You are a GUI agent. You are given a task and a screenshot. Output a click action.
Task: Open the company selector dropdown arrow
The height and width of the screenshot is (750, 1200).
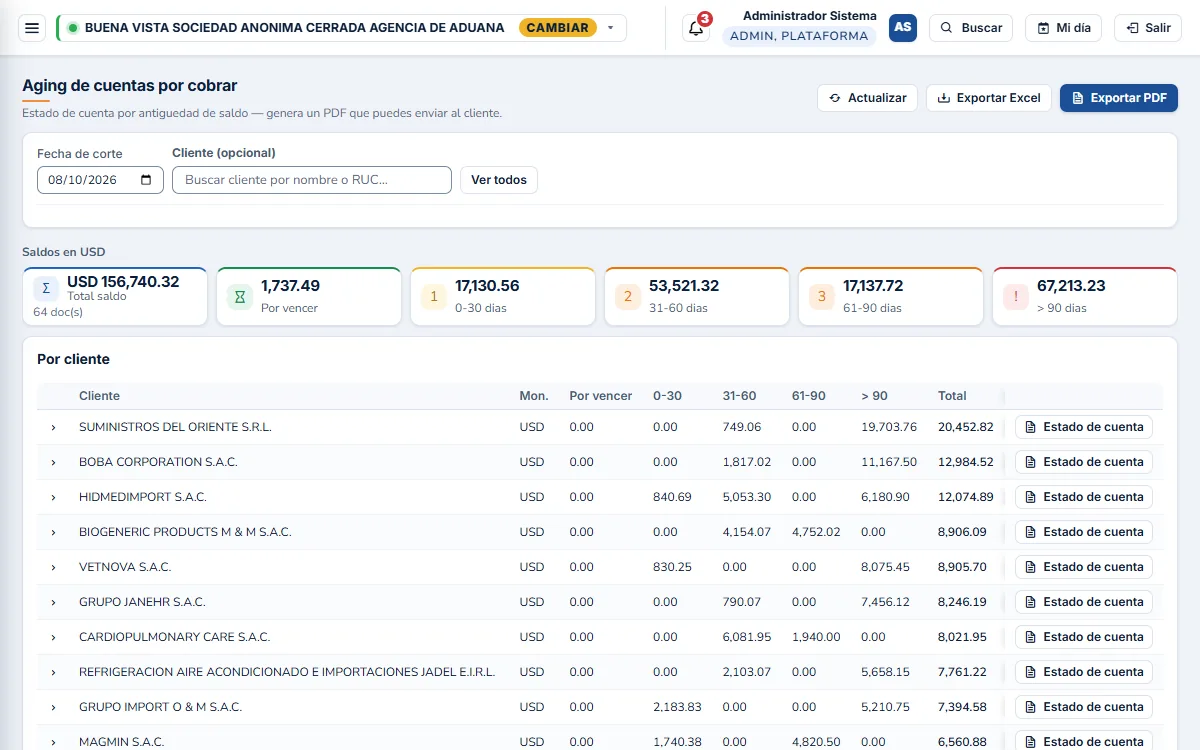coord(611,28)
